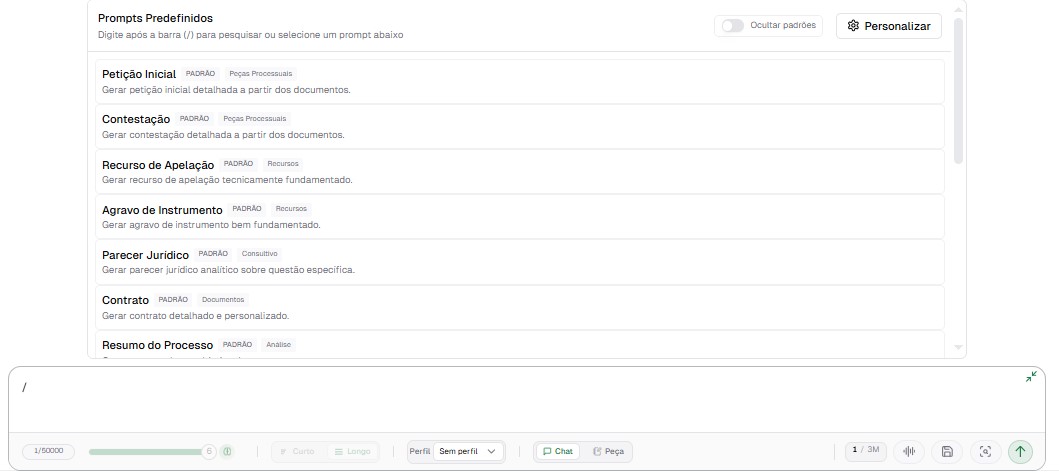Open the Perfil 'Sem perfil' dropdown

click(467, 451)
